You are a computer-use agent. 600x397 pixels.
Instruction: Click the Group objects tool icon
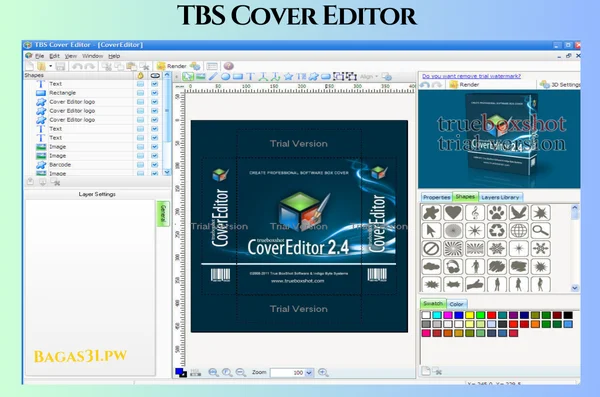click(338, 76)
